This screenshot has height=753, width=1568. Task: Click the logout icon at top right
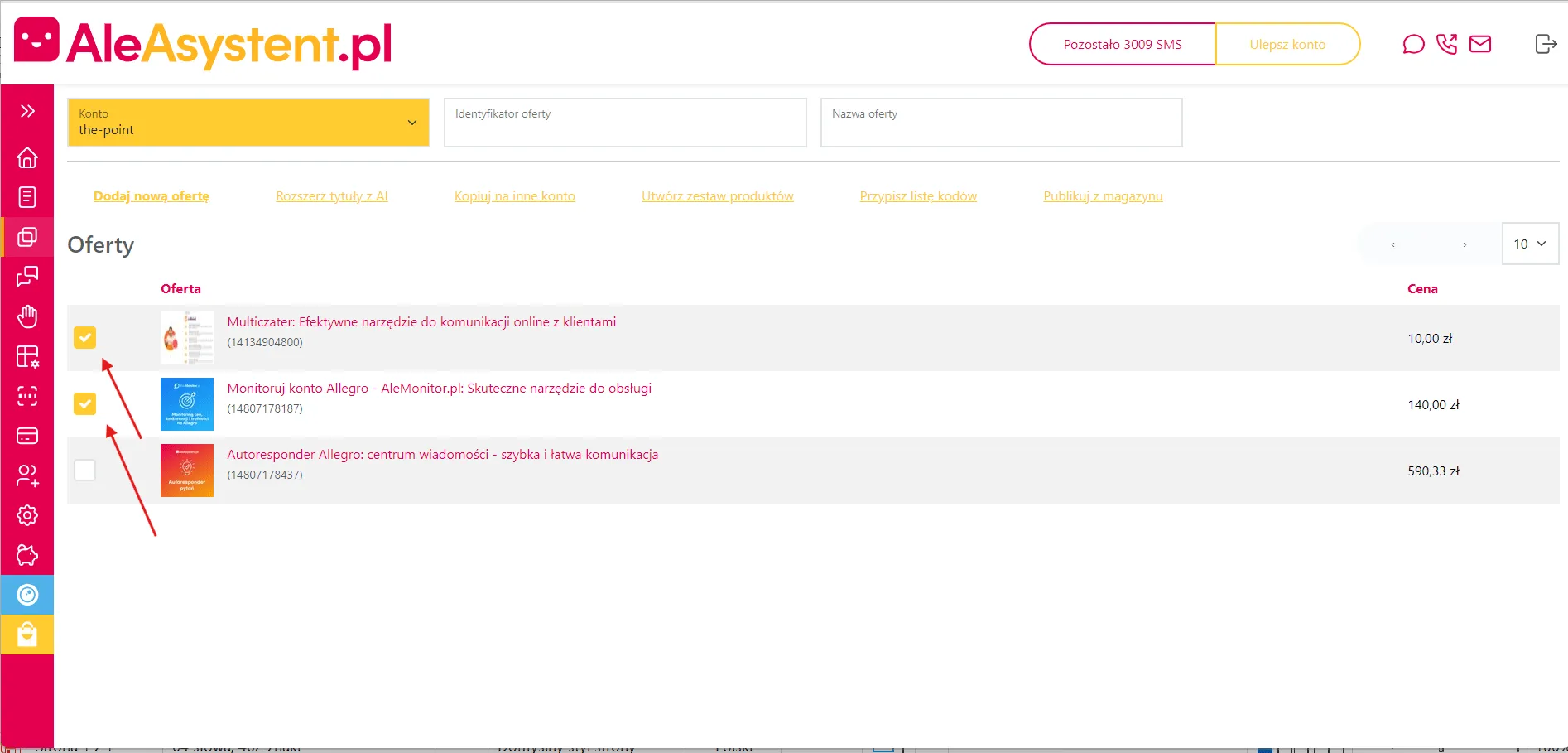pos(1545,44)
